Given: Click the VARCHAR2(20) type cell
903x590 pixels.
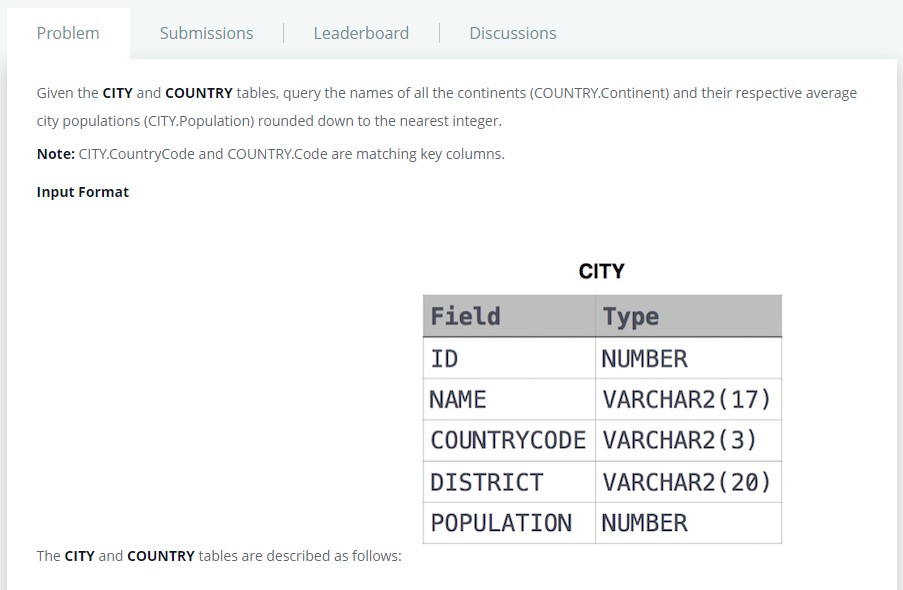Looking at the screenshot, I should (687, 482).
